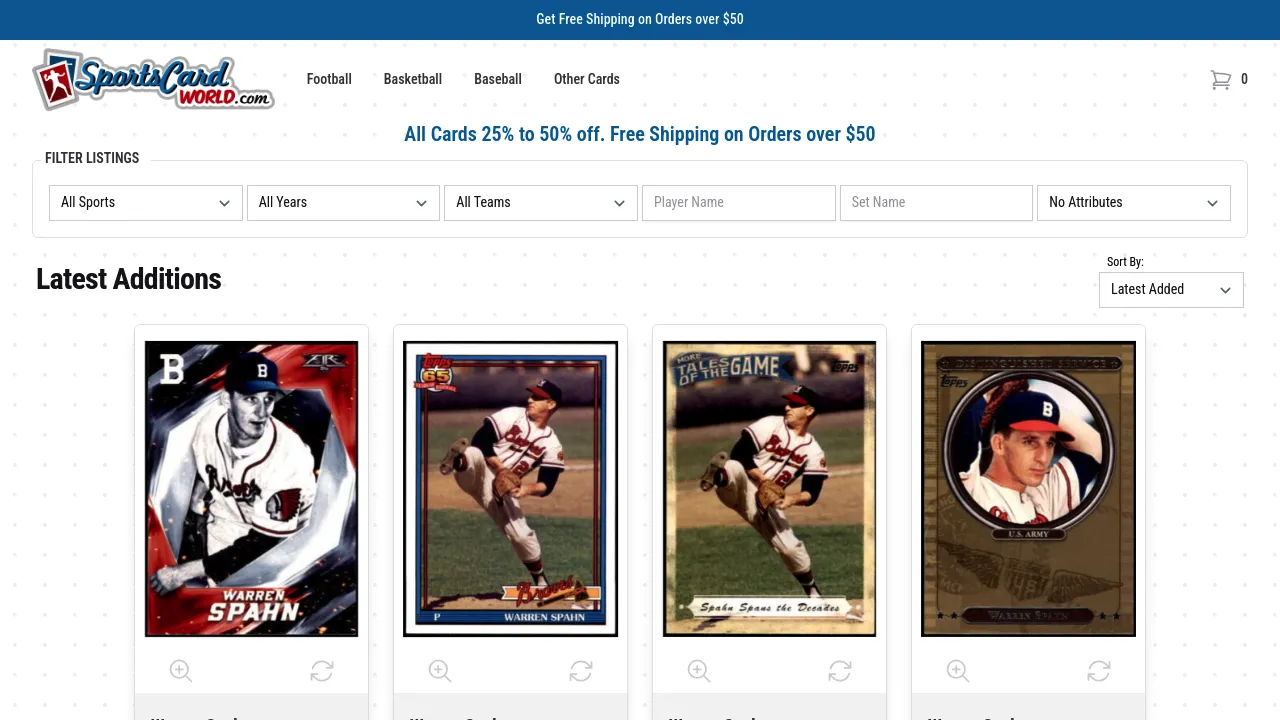Open the Football menu
This screenshot has width=1280, height=720.
click(x=329, y=79)
